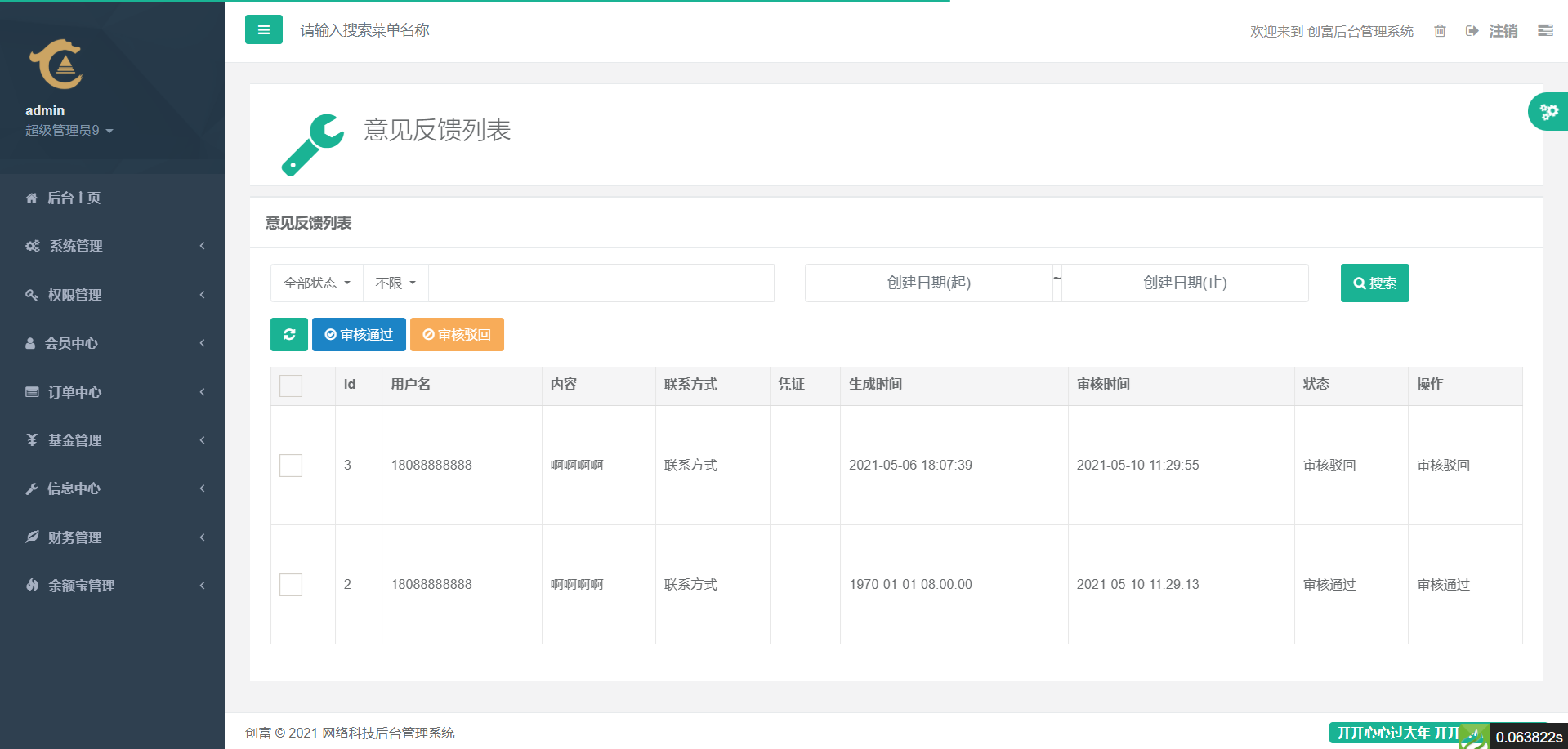Check the checkbox for row id 3
Screen dimensions: 1568x749
291,466
